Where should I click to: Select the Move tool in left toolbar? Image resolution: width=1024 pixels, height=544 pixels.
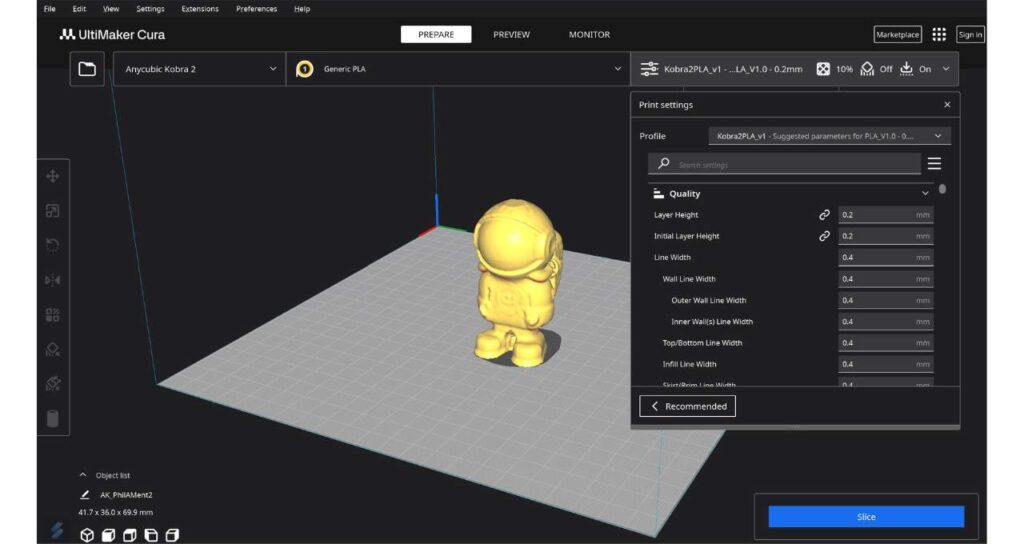pos(53,176)
